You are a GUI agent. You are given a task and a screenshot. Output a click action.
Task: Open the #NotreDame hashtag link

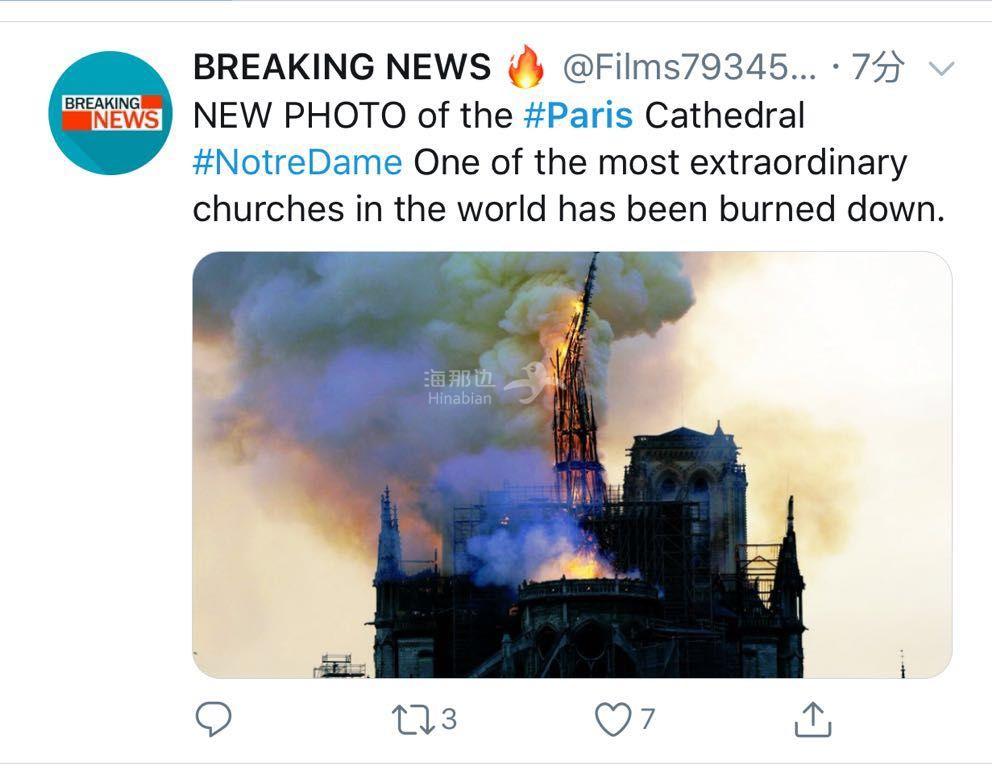point(297,162)
